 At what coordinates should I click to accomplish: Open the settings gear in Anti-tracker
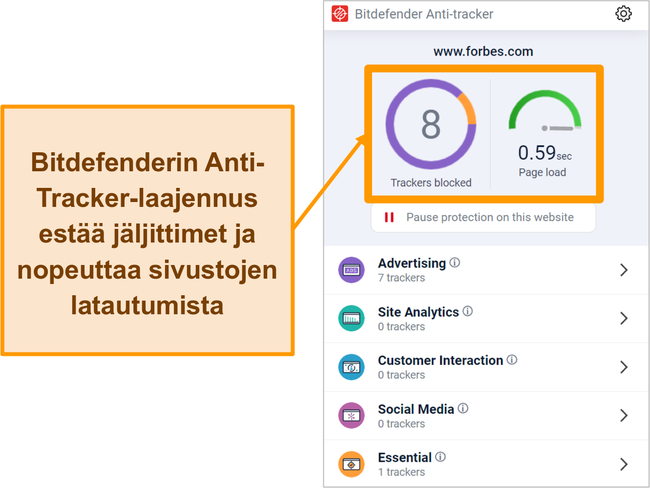pos(623,14)
